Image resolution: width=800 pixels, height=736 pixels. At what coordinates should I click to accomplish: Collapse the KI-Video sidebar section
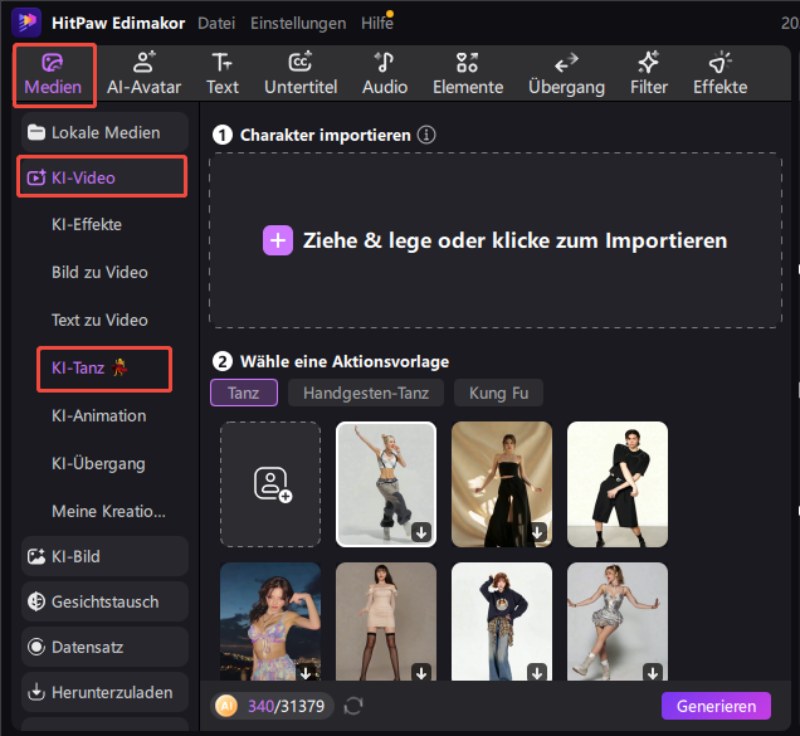(102, 177)
